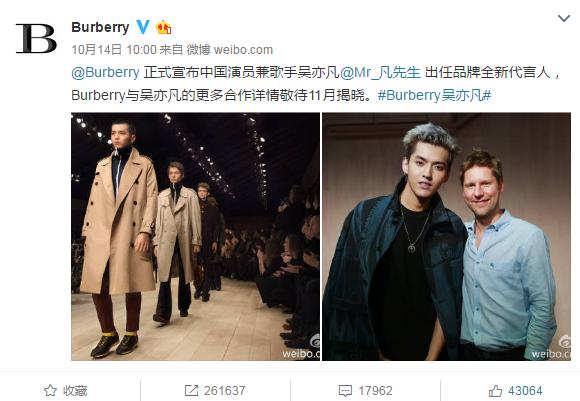
Task: Open the runway trench coat photo
Action: pos(195,236)
